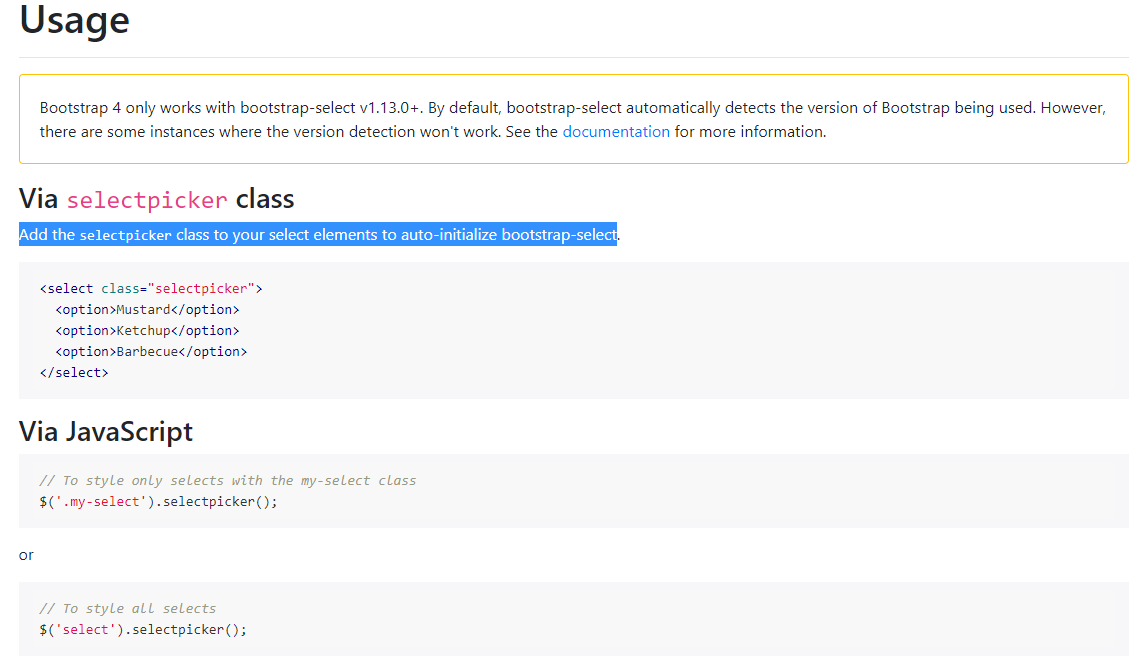Click the Mustard option code line
Viewport: 1137px width, 661px height.
(x=147, y=309)
